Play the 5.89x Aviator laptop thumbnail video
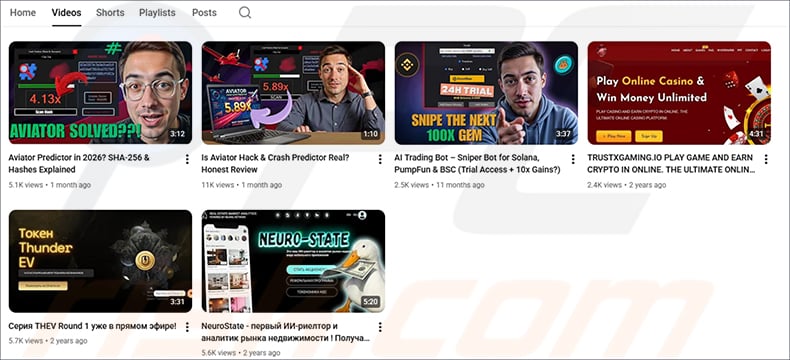790x360 pixels. [x=293, y=93]
